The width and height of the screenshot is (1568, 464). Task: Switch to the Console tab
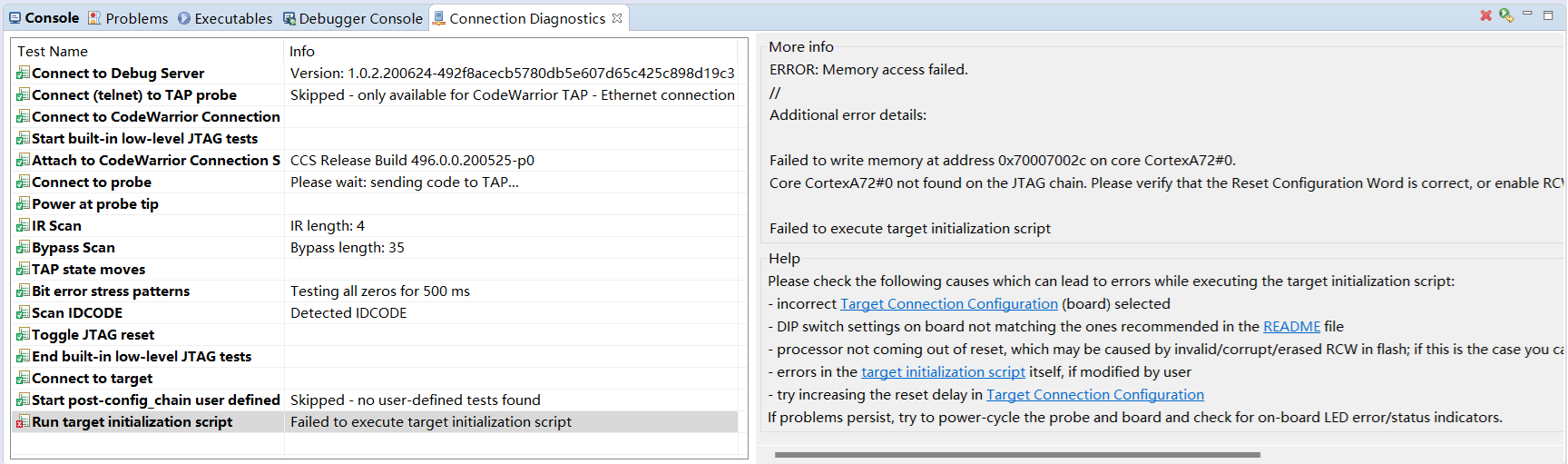44,18
